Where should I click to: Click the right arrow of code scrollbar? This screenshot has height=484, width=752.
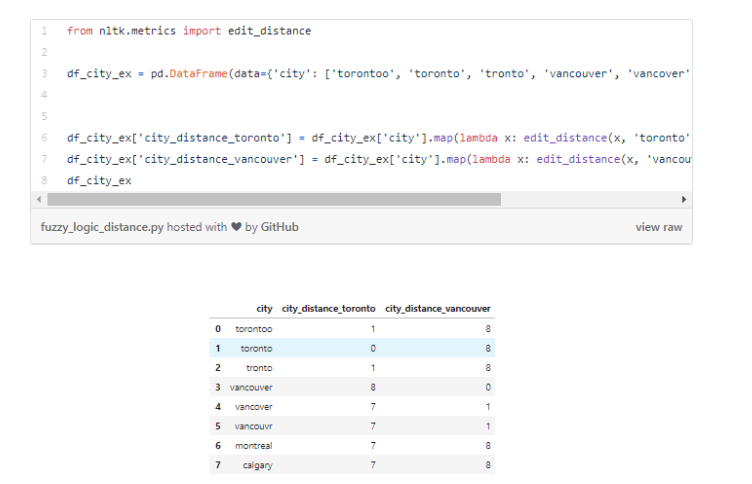685,199
